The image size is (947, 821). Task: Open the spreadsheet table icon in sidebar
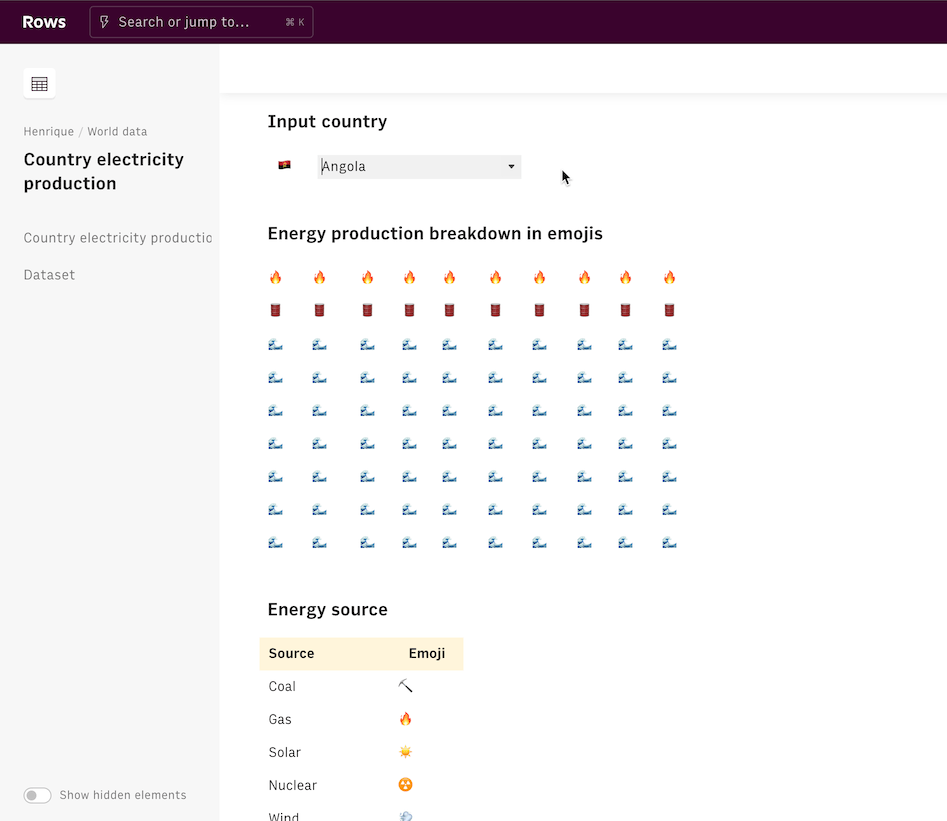click(39, 84)
